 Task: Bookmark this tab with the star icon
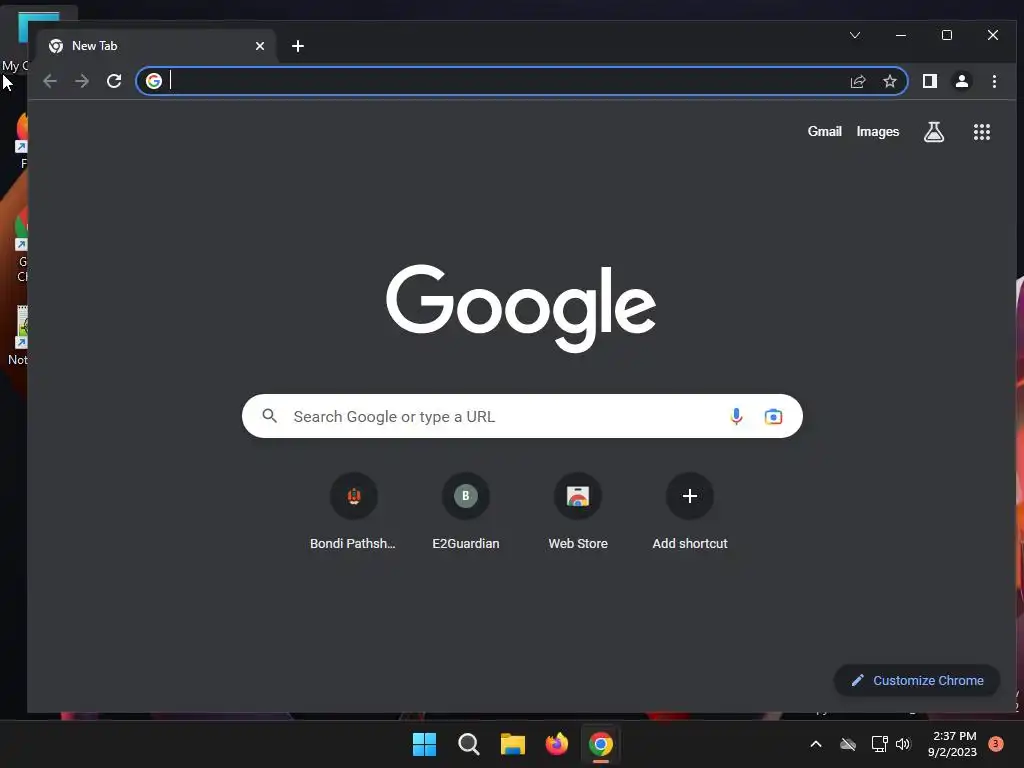889,81
